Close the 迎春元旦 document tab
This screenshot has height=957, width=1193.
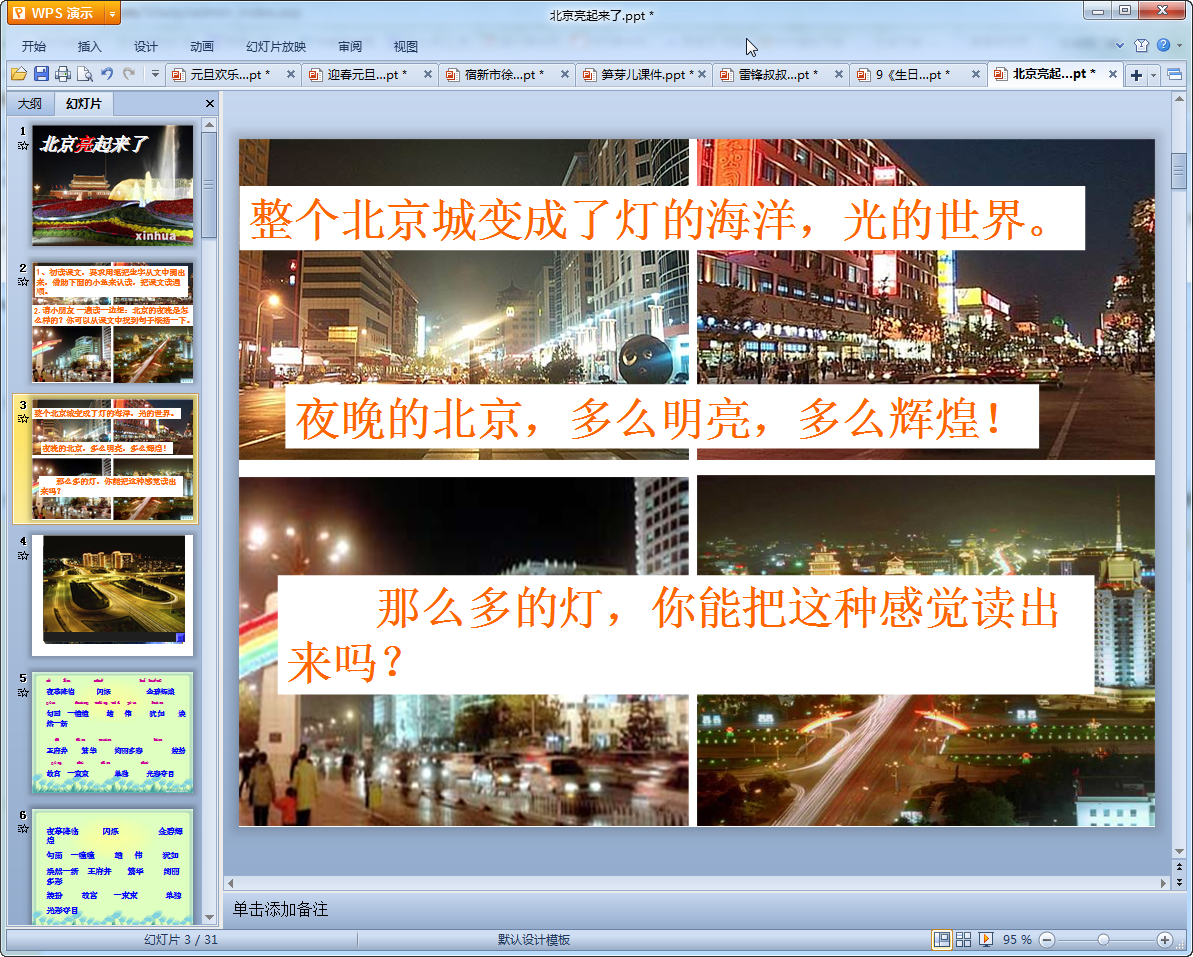[x=428, y=75]
